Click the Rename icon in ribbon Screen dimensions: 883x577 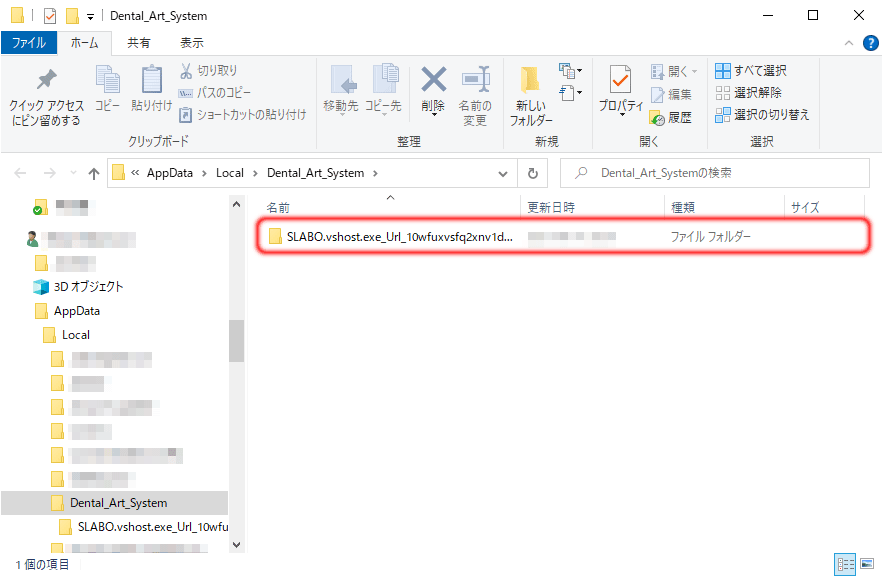click(475, 81)
